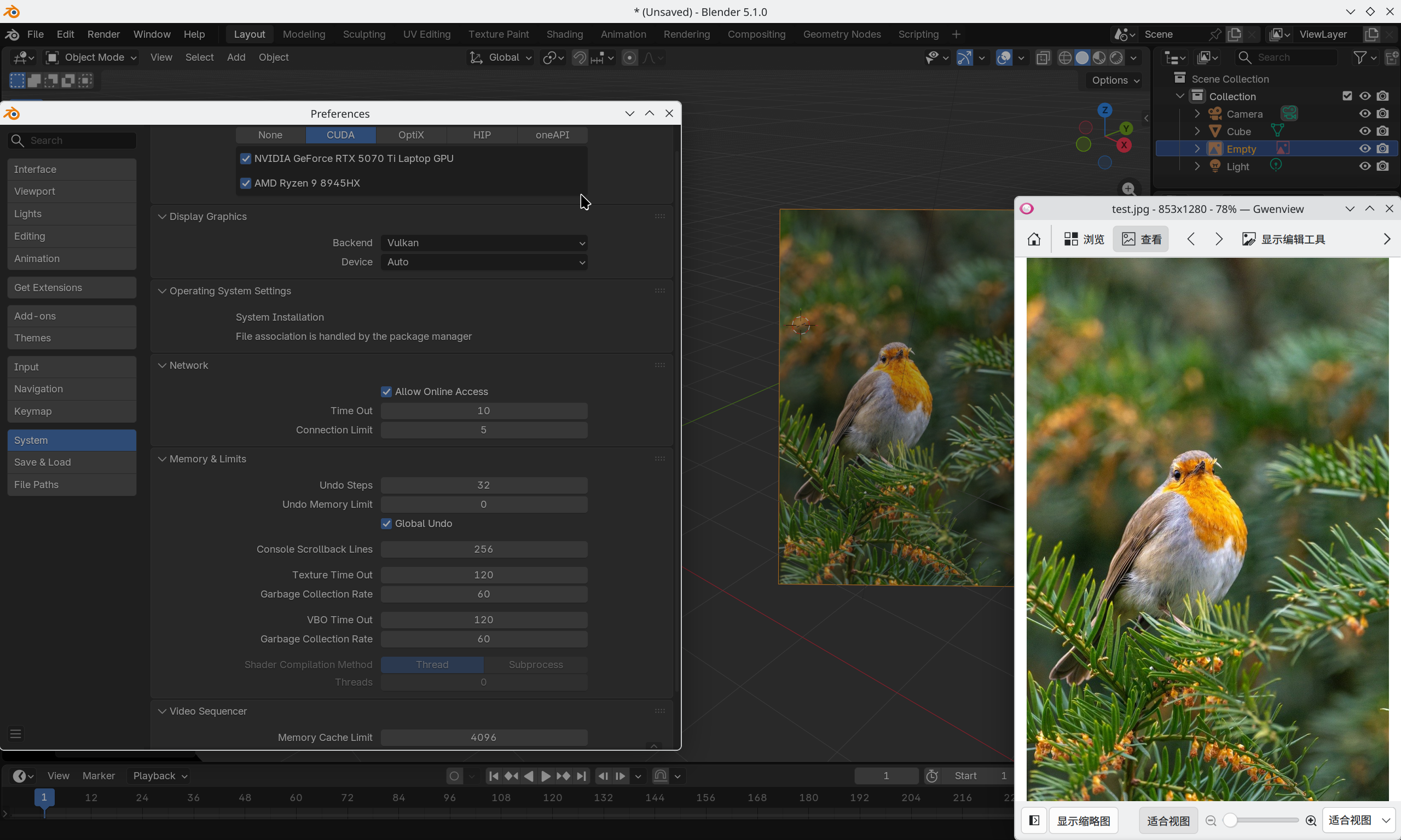Uncheck NVIDIA GeForce RTX 5070 Ti device

point(246,159)
